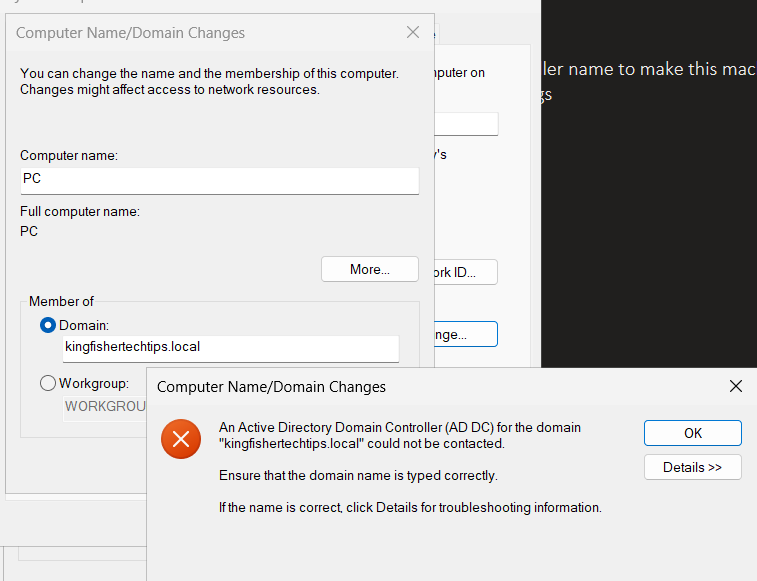Viewport: 757px width, 581px height.
Task: Click the 'Computer name:' label
Action: point(69,156)
